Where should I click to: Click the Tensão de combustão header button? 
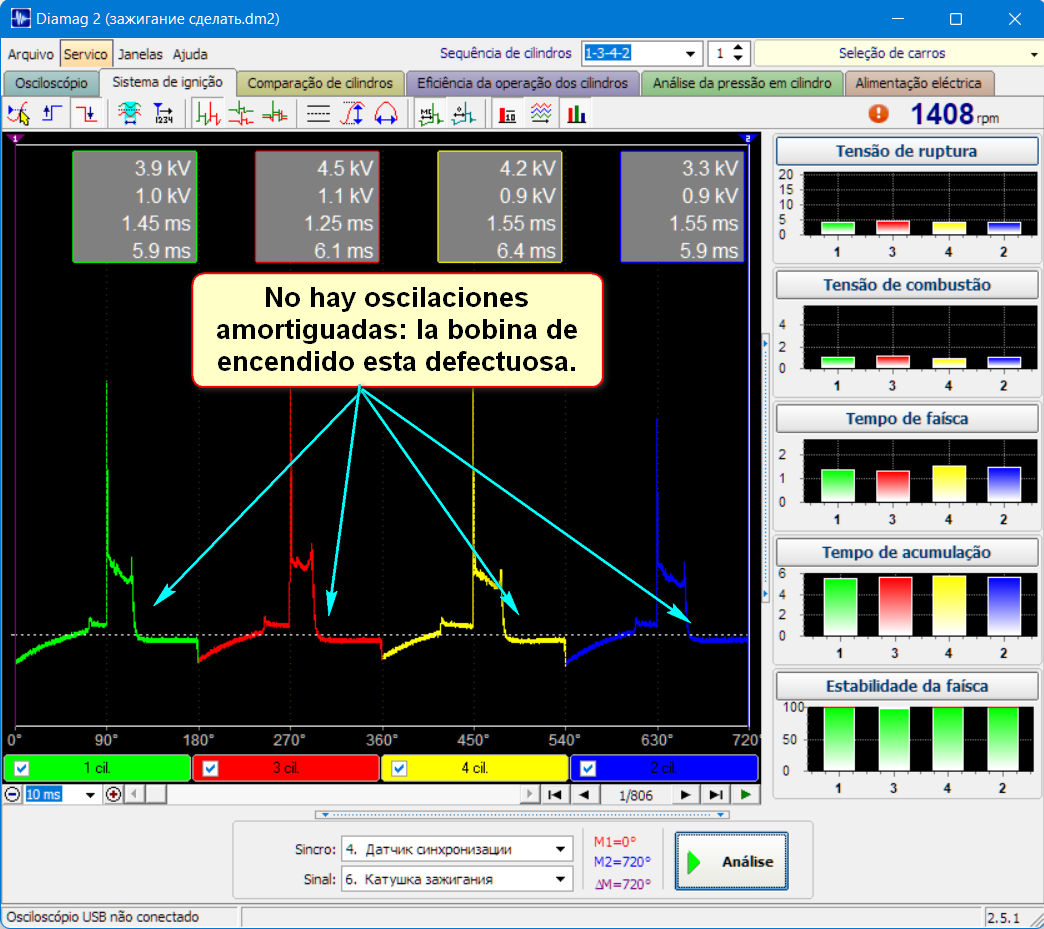pyautogui.click(x=906, y=285)
